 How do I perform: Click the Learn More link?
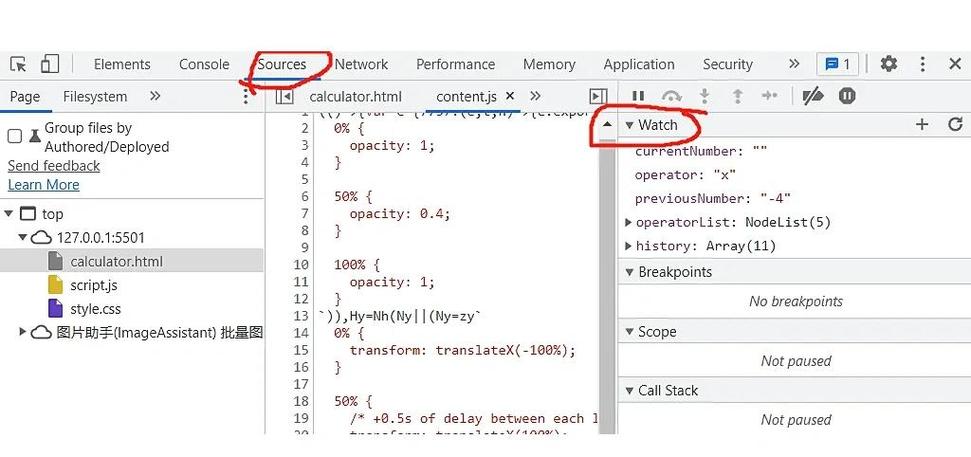point(43,185)
